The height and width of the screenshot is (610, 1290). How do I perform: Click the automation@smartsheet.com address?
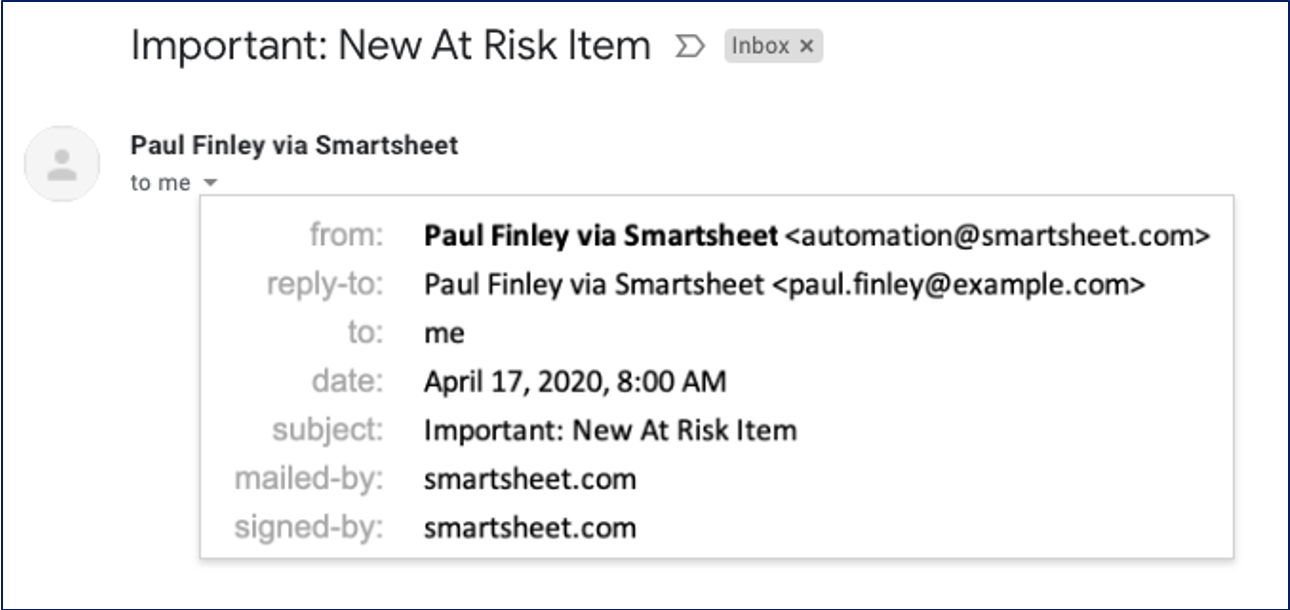pyautogui.click(x=998, y=236)
